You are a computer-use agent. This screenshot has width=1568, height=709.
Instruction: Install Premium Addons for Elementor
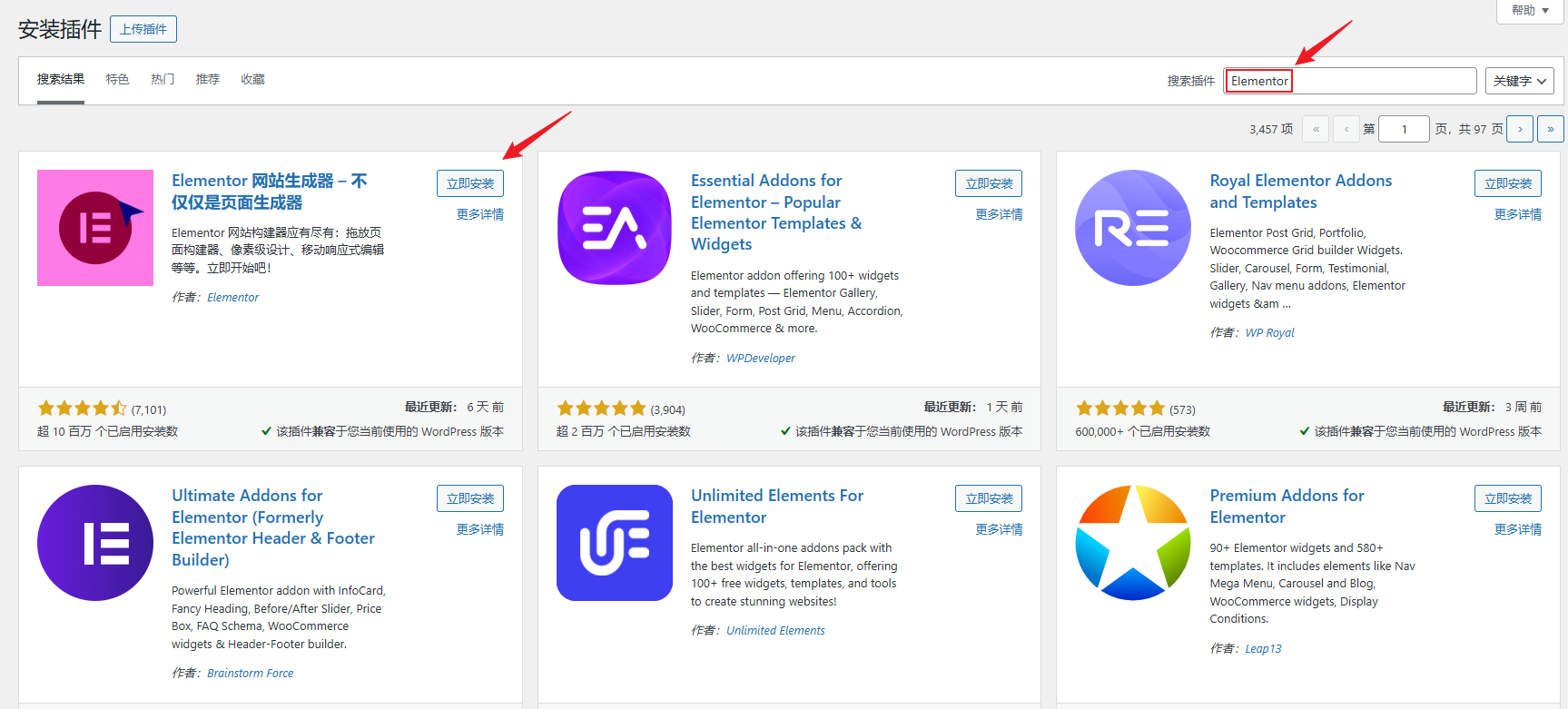(x=1508, y=498)
